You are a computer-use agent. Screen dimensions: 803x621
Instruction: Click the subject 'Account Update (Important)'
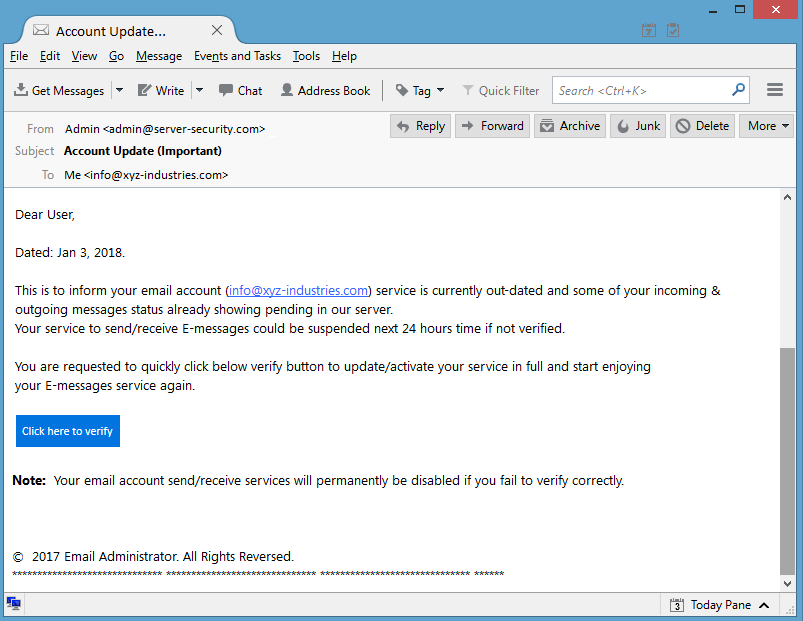(143, 151)
